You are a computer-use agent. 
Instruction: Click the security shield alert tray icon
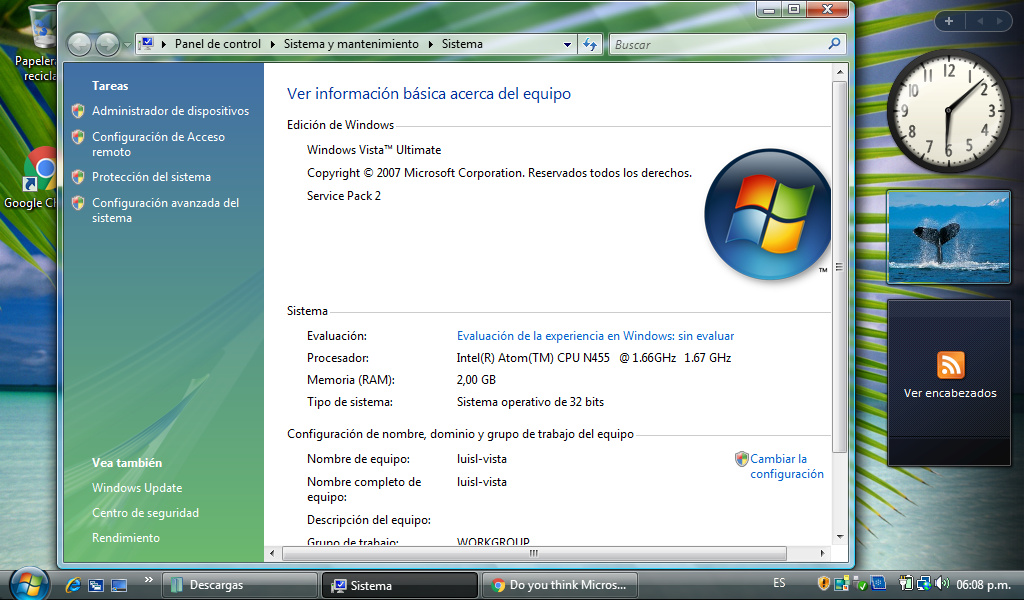point(824,583)
